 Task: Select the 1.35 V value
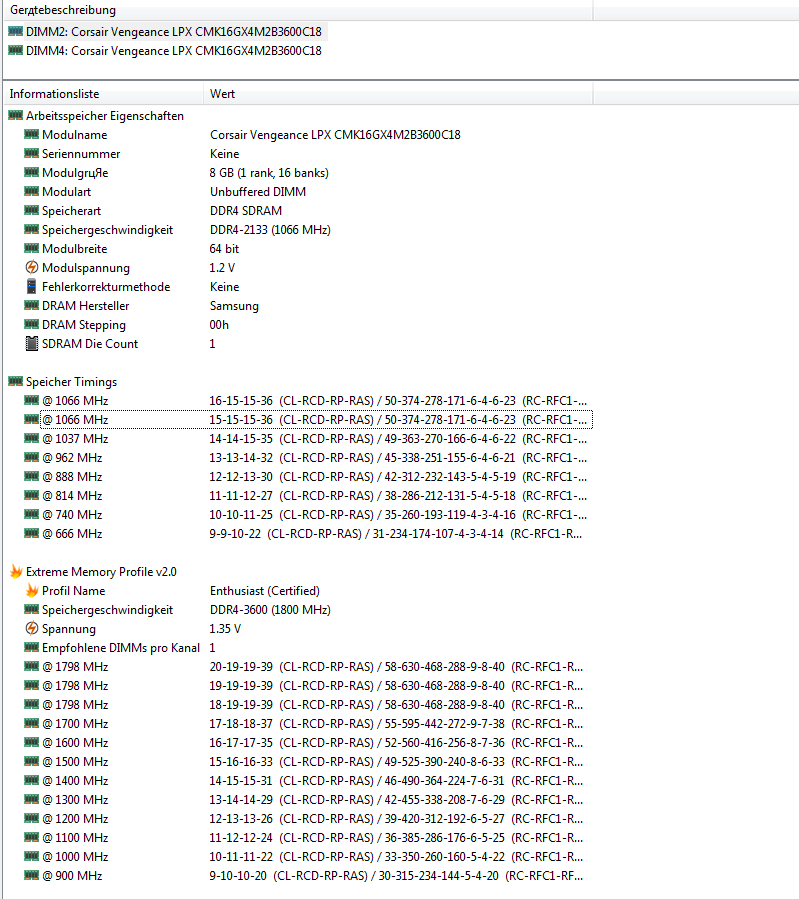(x=225, y=628)
